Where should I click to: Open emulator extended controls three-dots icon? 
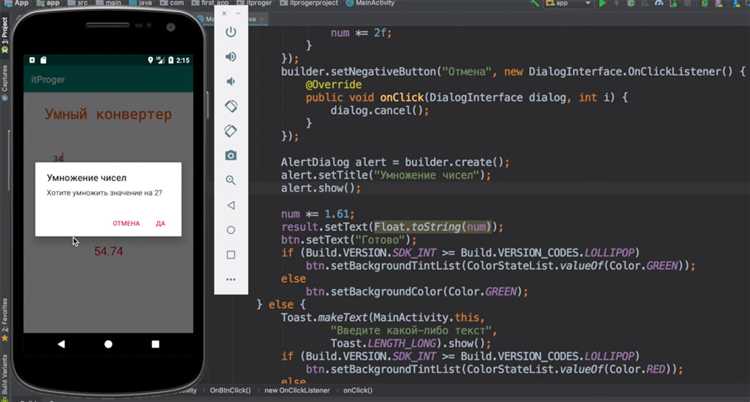click(x=231, y=279)
